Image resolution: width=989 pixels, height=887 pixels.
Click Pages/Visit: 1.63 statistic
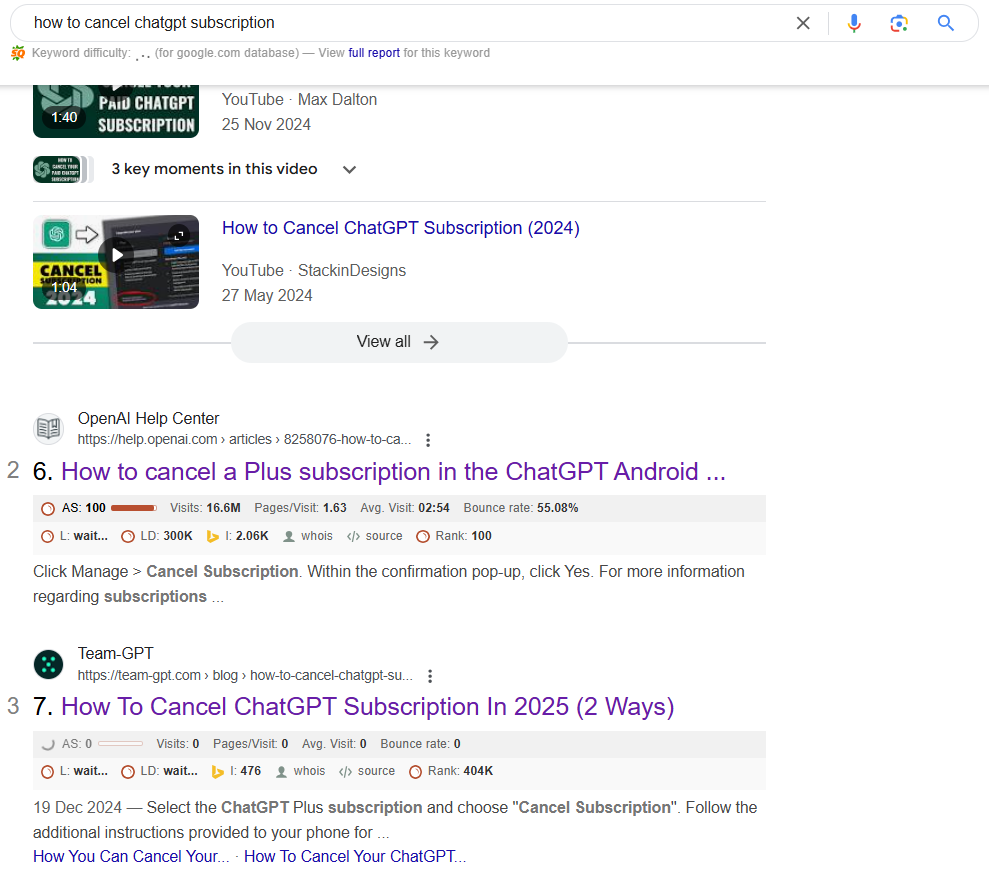pos(300,508)
